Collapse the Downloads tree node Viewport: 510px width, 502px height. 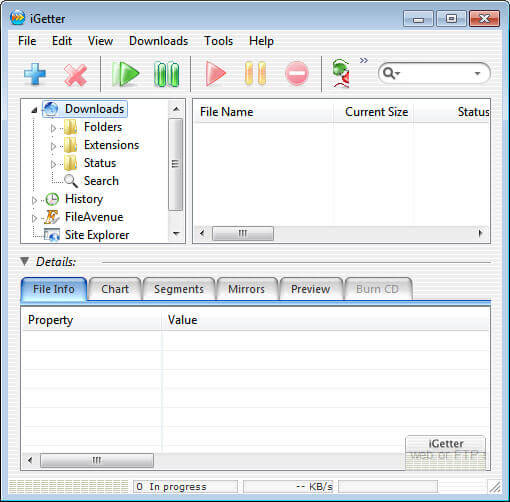(x=34, y=110)
